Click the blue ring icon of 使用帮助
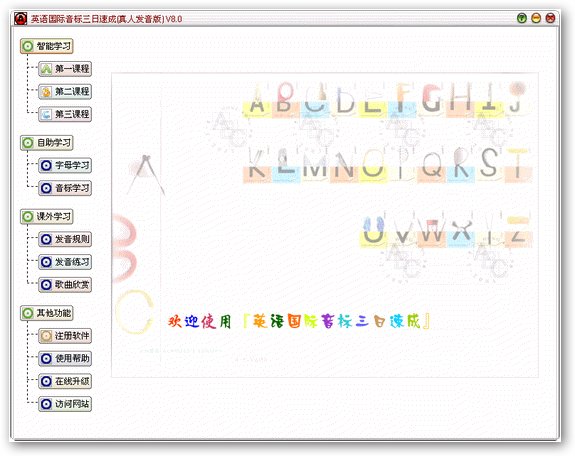Image resolution: width=575 pixels, height=456 pixels. [x=46, y=358]
